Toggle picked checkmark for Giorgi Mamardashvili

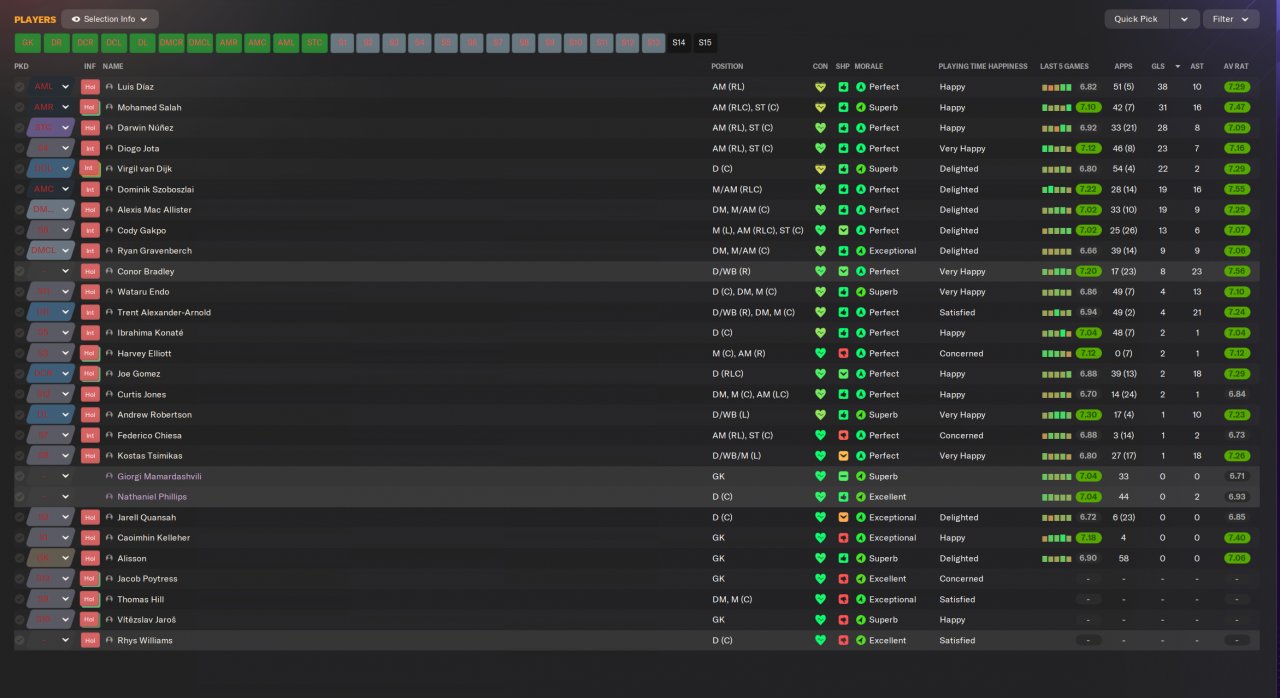(20, 476)
